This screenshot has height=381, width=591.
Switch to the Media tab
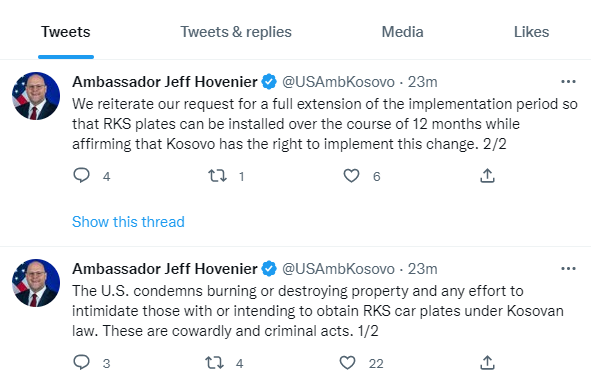(403, 32)
